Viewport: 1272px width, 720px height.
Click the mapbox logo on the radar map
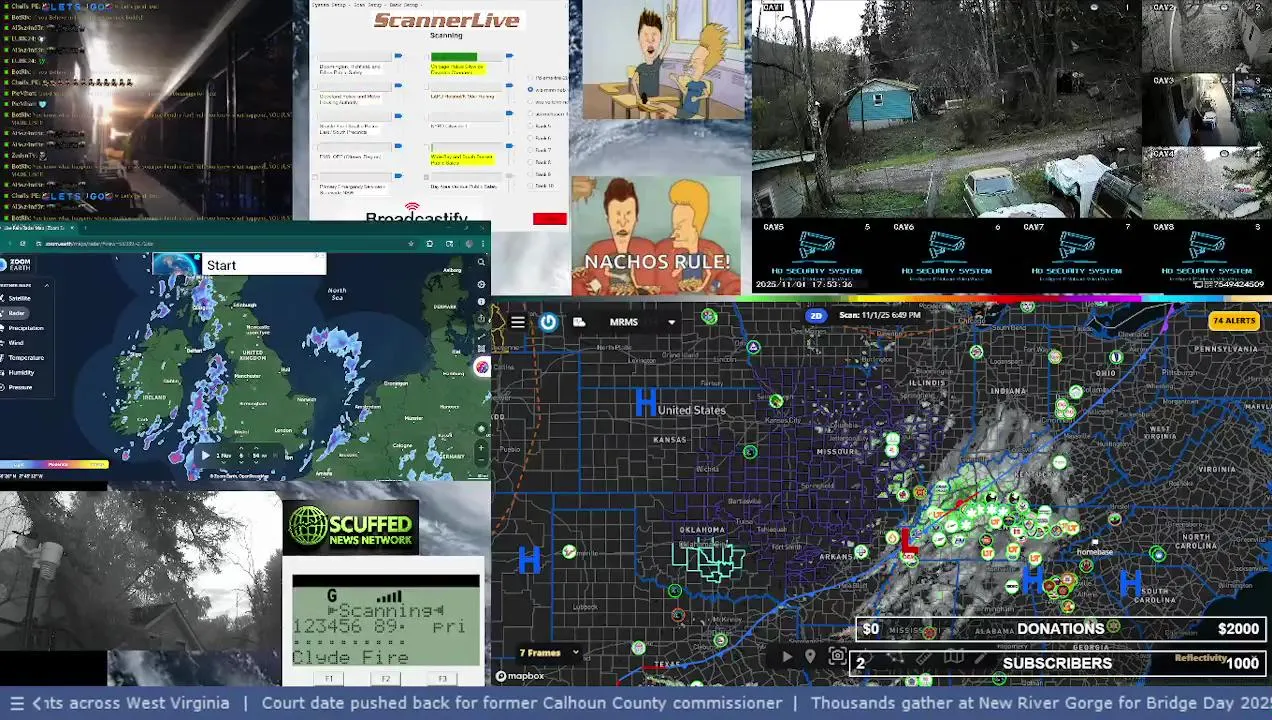pos(521,676)
